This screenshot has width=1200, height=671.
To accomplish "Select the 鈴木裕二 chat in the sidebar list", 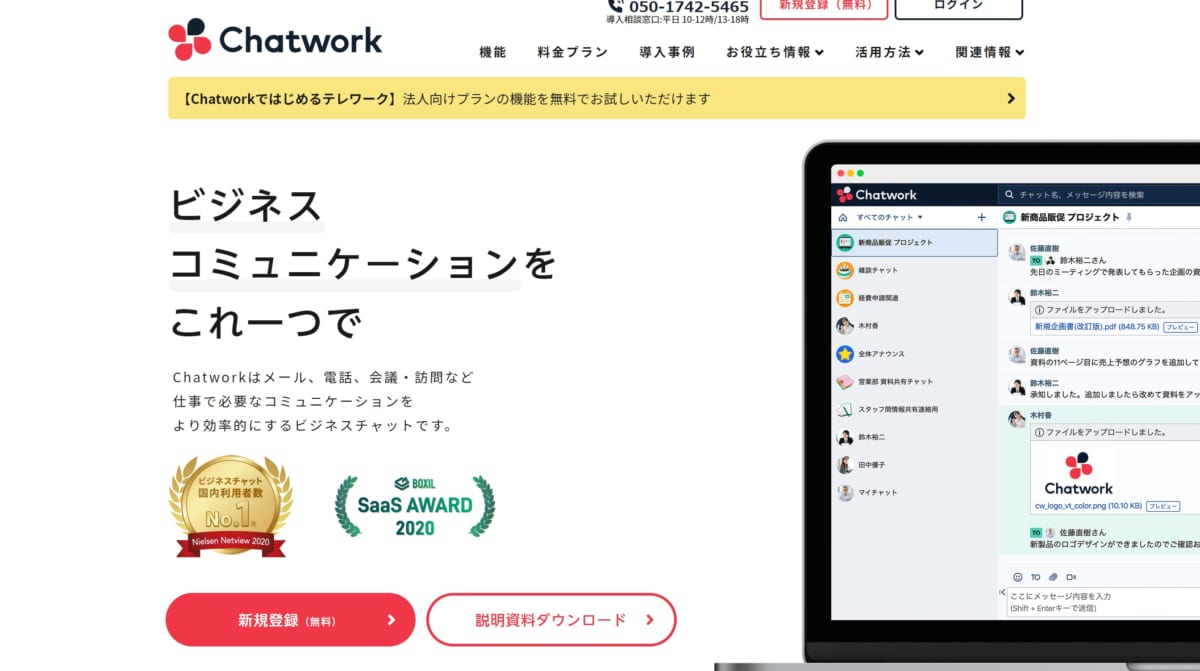I will tap(915, 437).
